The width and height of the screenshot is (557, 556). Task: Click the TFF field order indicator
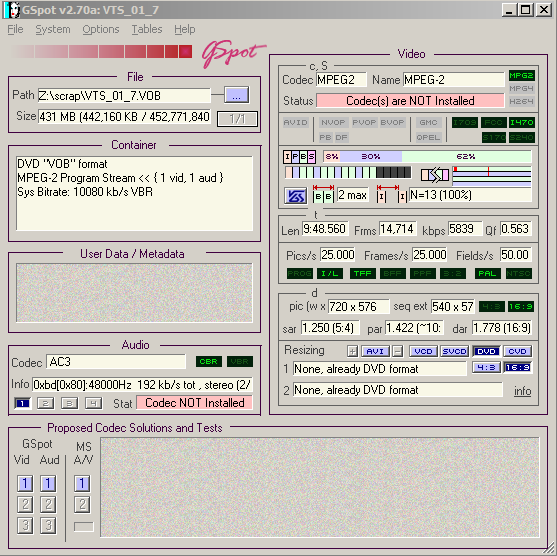coord(363,274)
